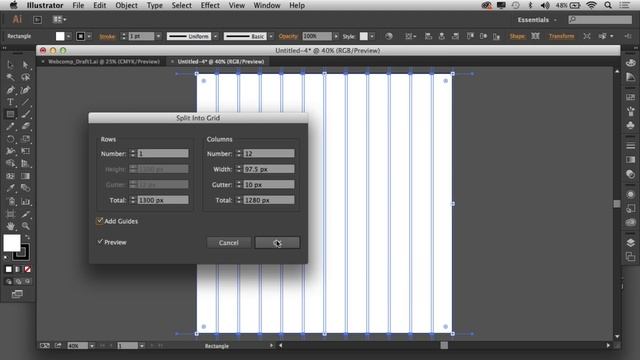Swap fill and stroke arrow

27,237
